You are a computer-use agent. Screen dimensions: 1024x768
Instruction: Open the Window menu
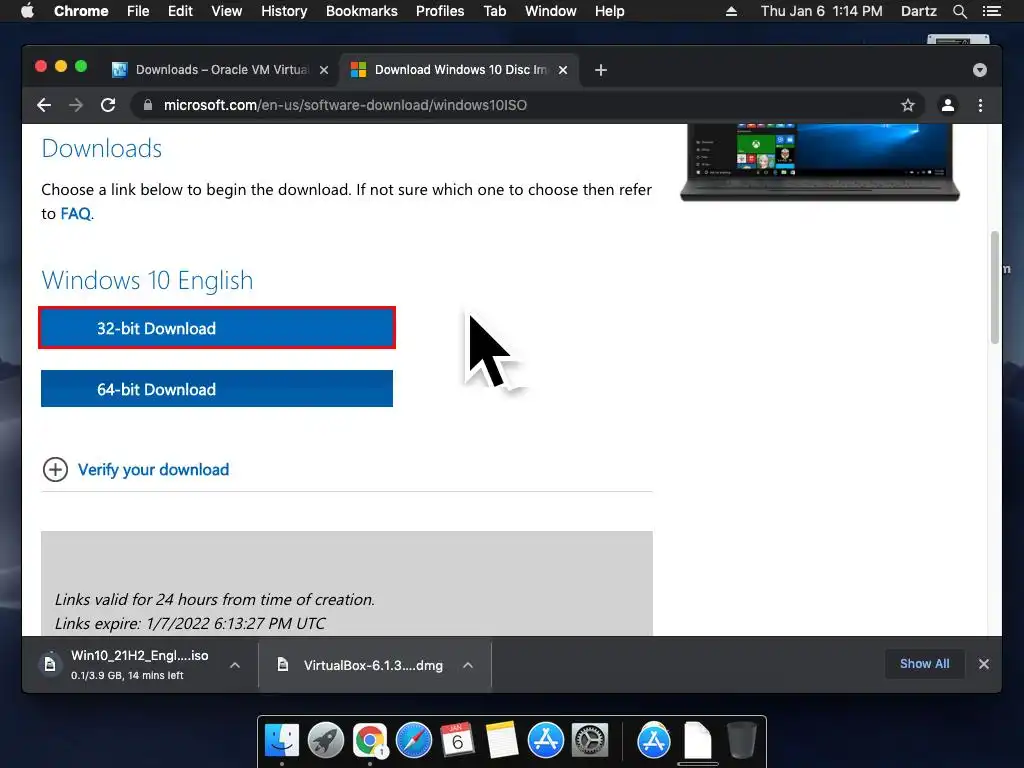(x=551, y=11)
